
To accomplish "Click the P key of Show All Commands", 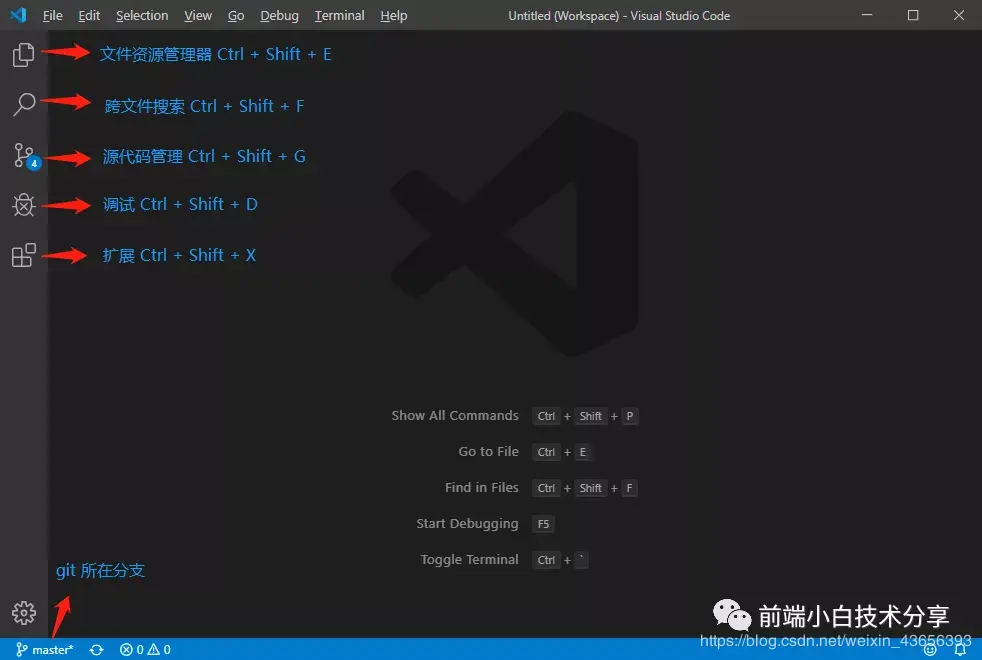I will pos(630,416).
